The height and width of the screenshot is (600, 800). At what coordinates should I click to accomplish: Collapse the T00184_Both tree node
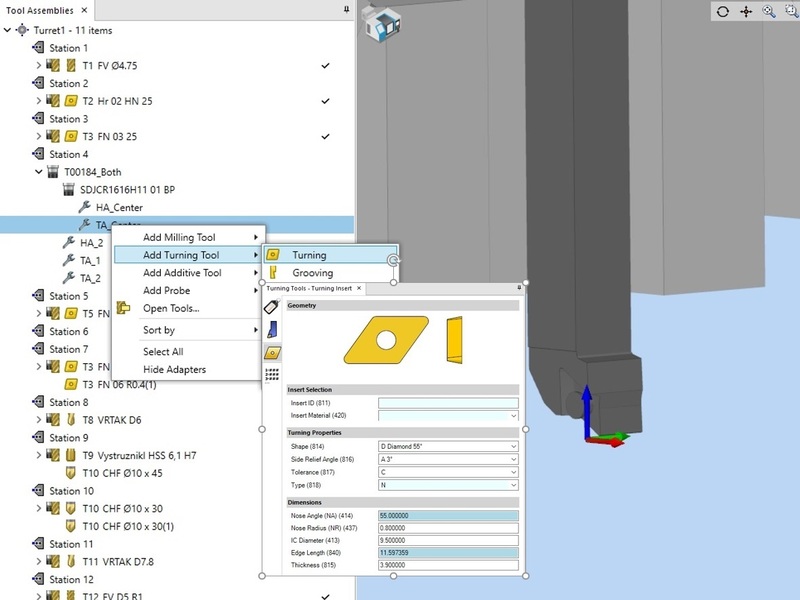[39, 172]
